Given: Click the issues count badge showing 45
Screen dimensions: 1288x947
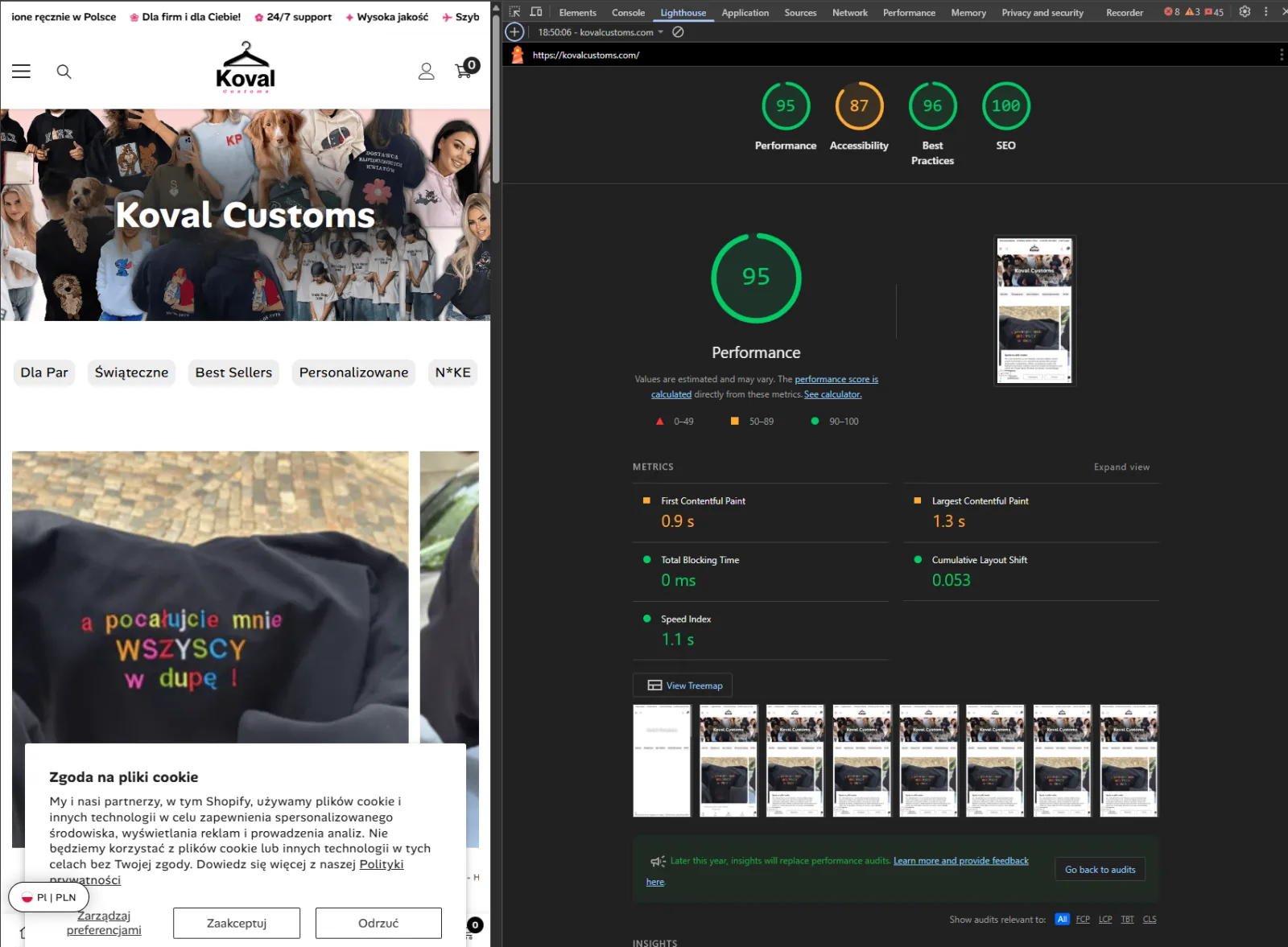Looking at the screenshot, I should (x=1214, y=12).
